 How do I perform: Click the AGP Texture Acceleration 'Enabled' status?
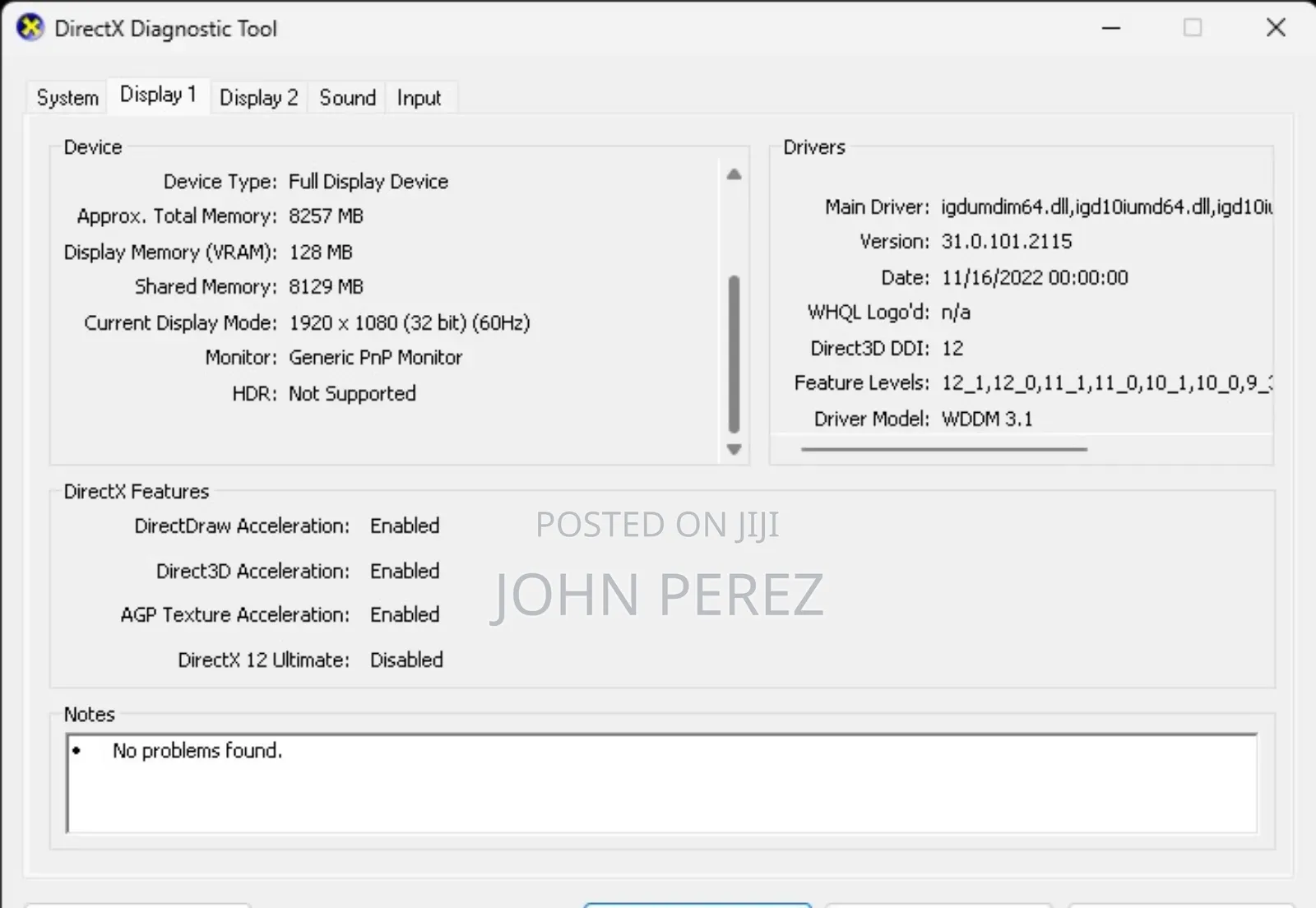[405, 615]
